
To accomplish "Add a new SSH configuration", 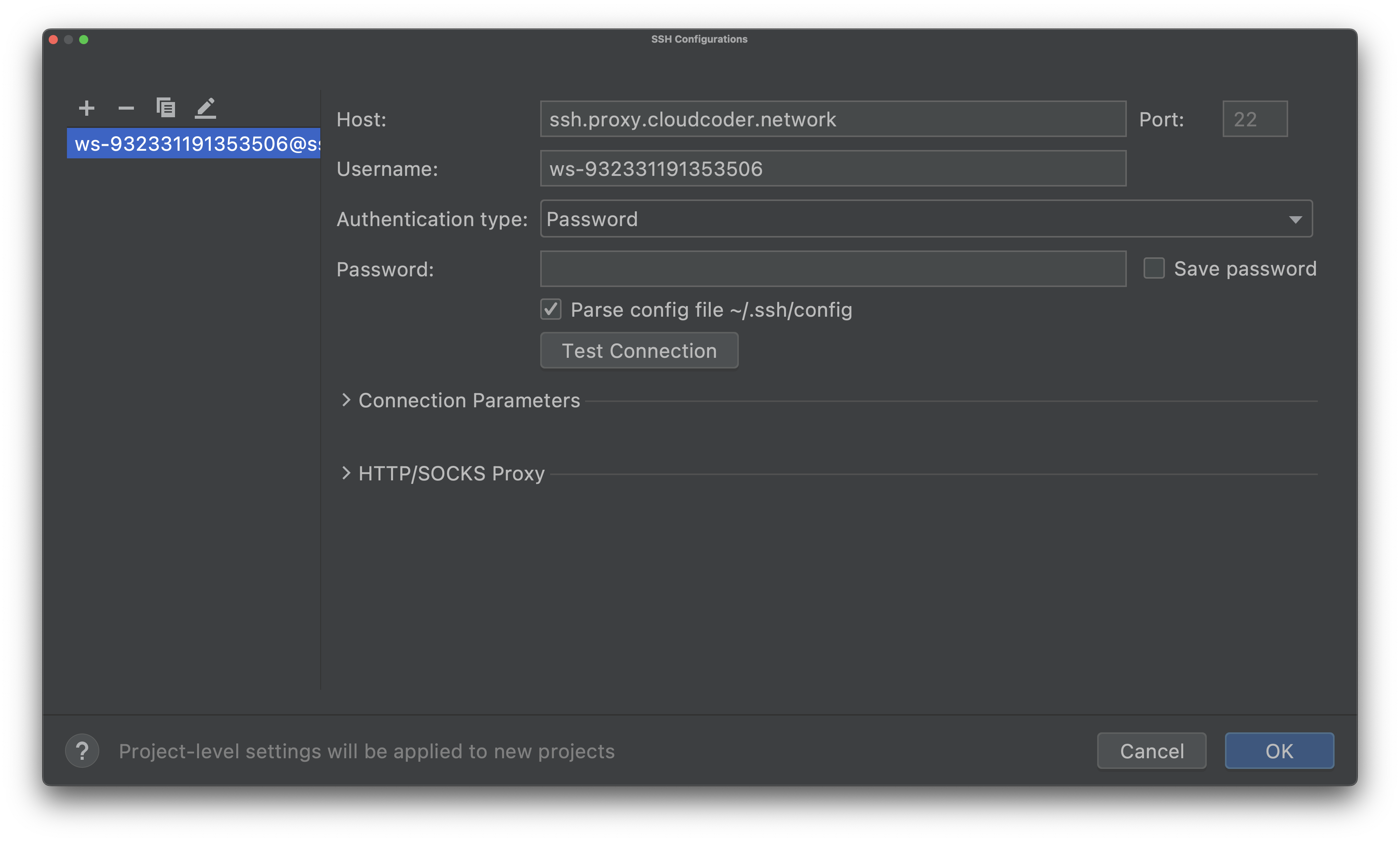I will (x=86, y=108).
